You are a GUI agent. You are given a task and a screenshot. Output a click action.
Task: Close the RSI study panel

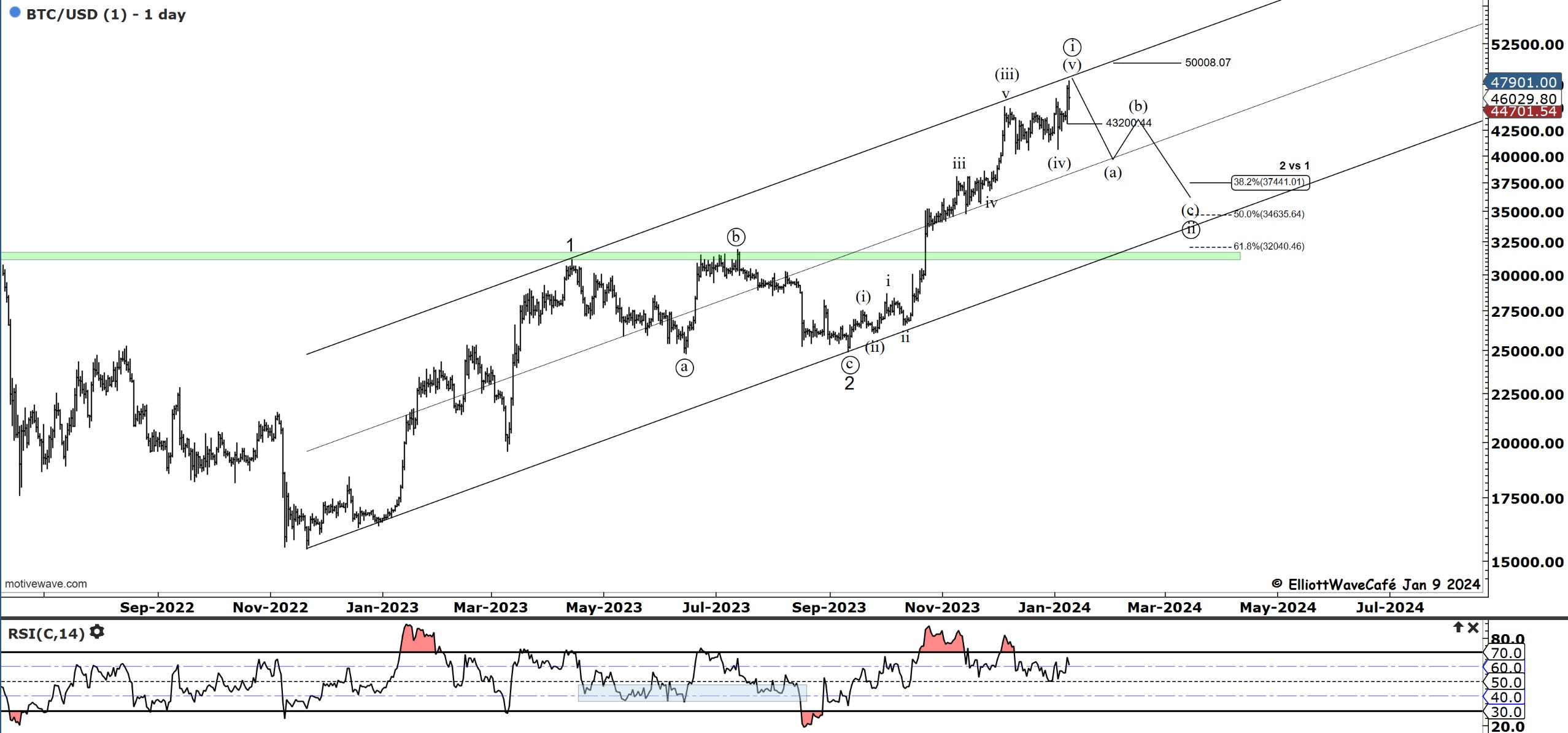[1473, 627]
